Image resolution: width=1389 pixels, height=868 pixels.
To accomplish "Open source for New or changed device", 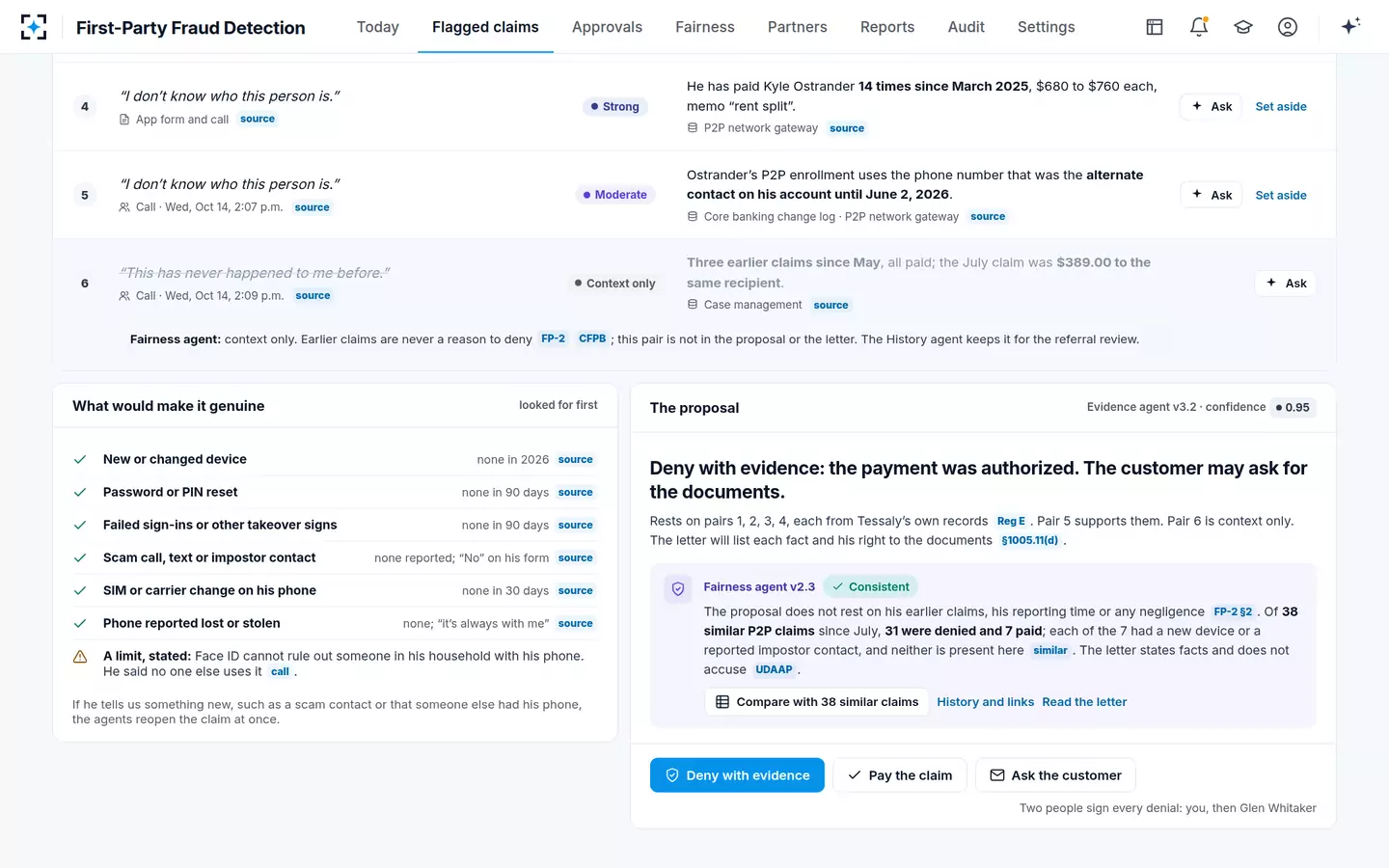I will coord(576,460).
